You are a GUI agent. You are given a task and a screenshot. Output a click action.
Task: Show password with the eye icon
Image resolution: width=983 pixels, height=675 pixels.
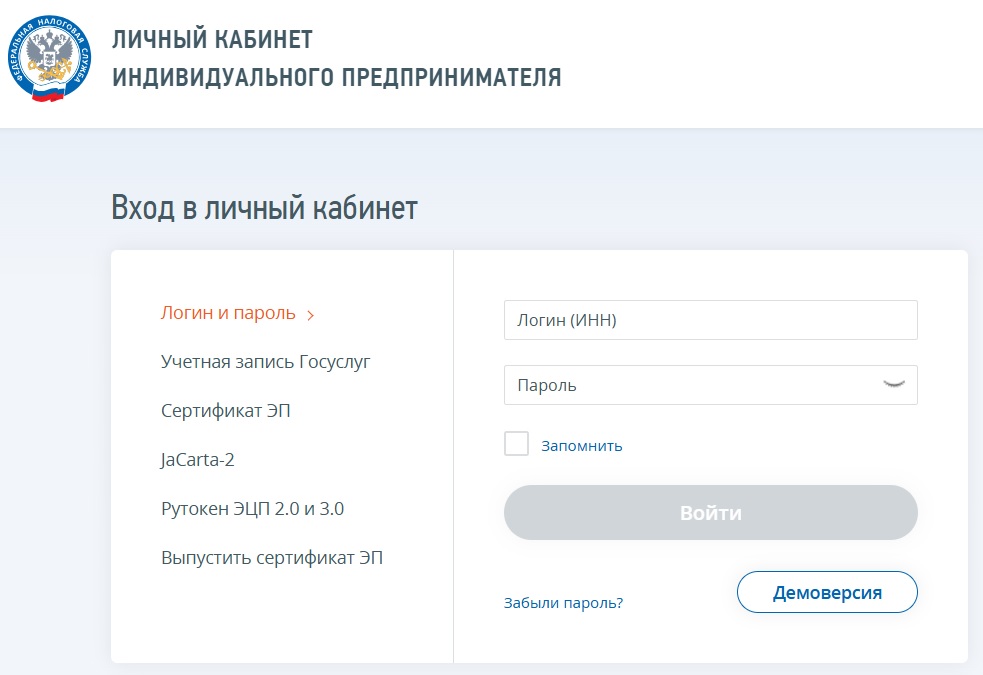pyautogui.click(x=894, y=384)
